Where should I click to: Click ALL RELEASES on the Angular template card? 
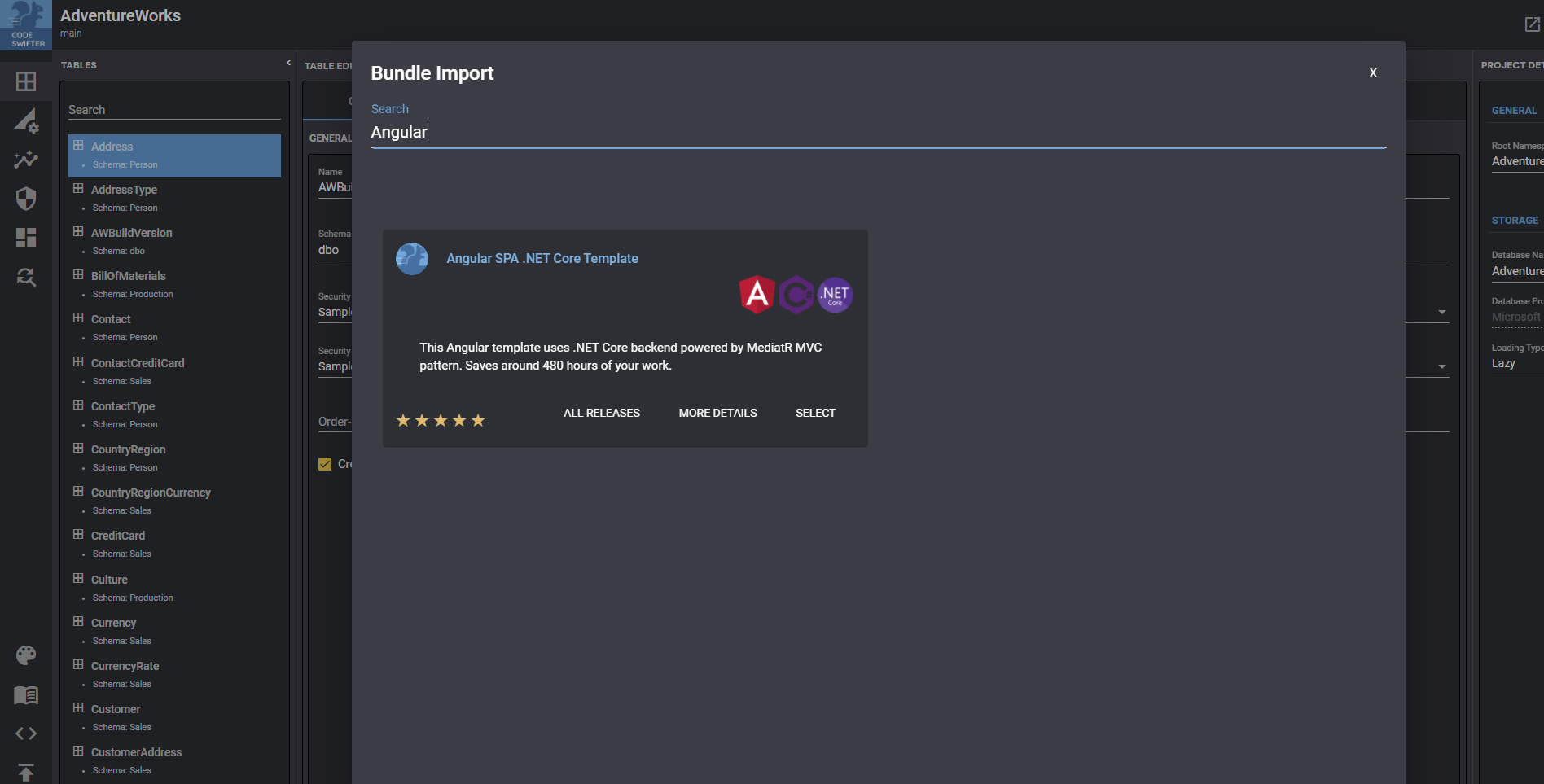[602, 413]
